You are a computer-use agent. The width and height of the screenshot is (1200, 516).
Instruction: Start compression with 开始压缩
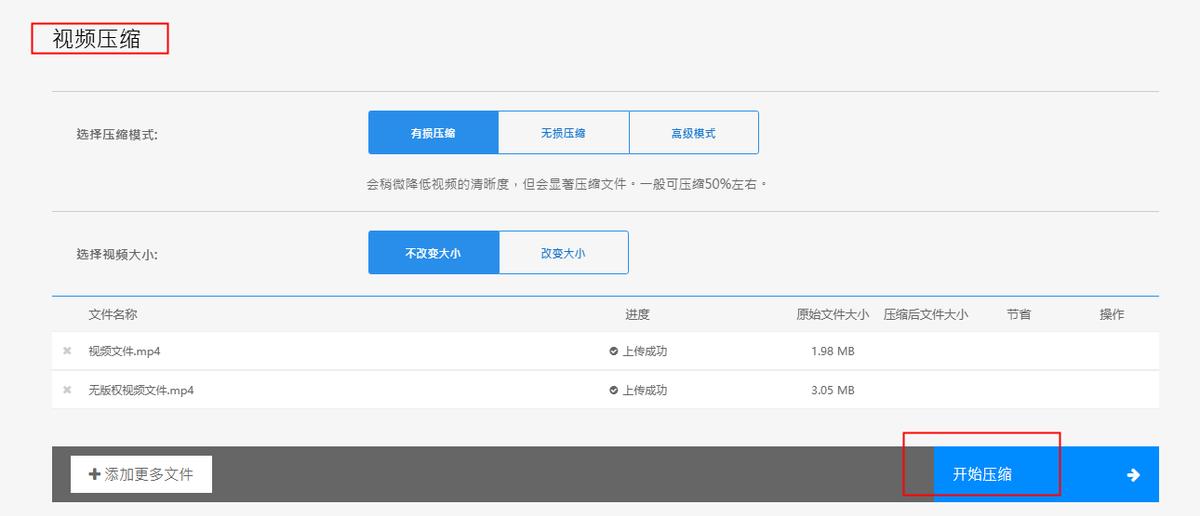pyautogui.click(x=1046, y=474)
